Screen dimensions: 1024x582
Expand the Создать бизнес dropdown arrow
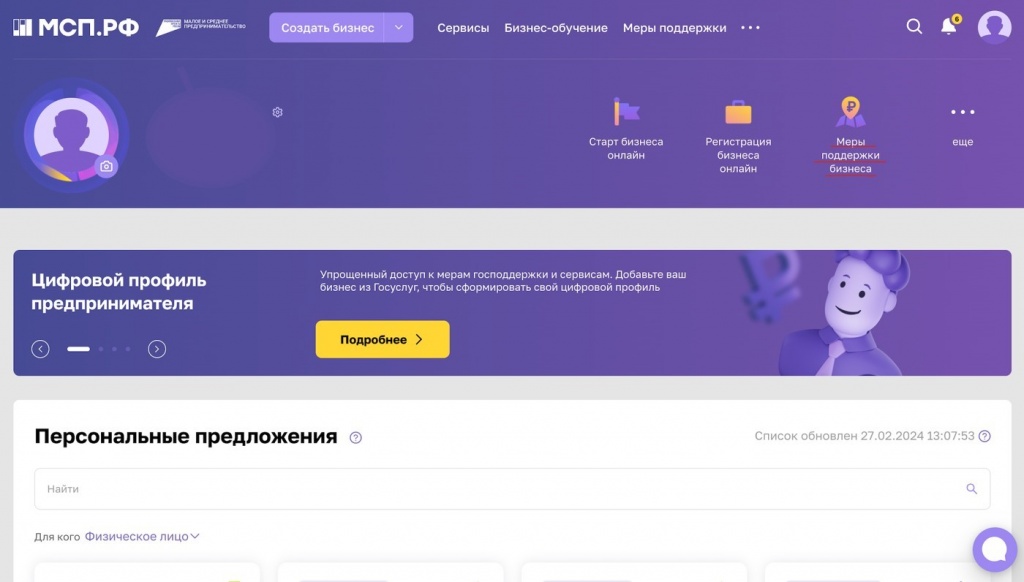[x=398, y=27]
